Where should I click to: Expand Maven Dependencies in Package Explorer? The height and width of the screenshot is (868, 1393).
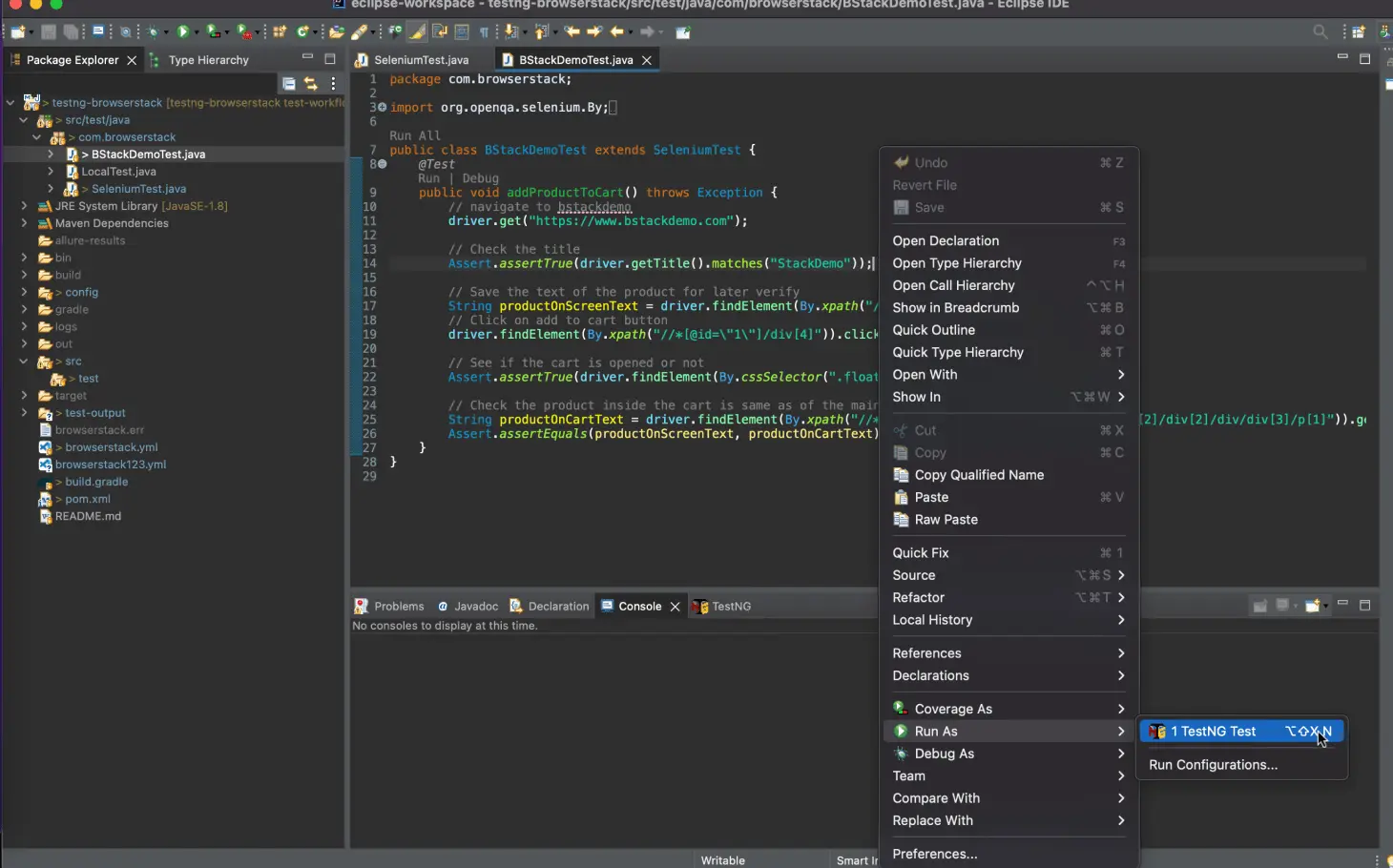(x=23, y=222)
